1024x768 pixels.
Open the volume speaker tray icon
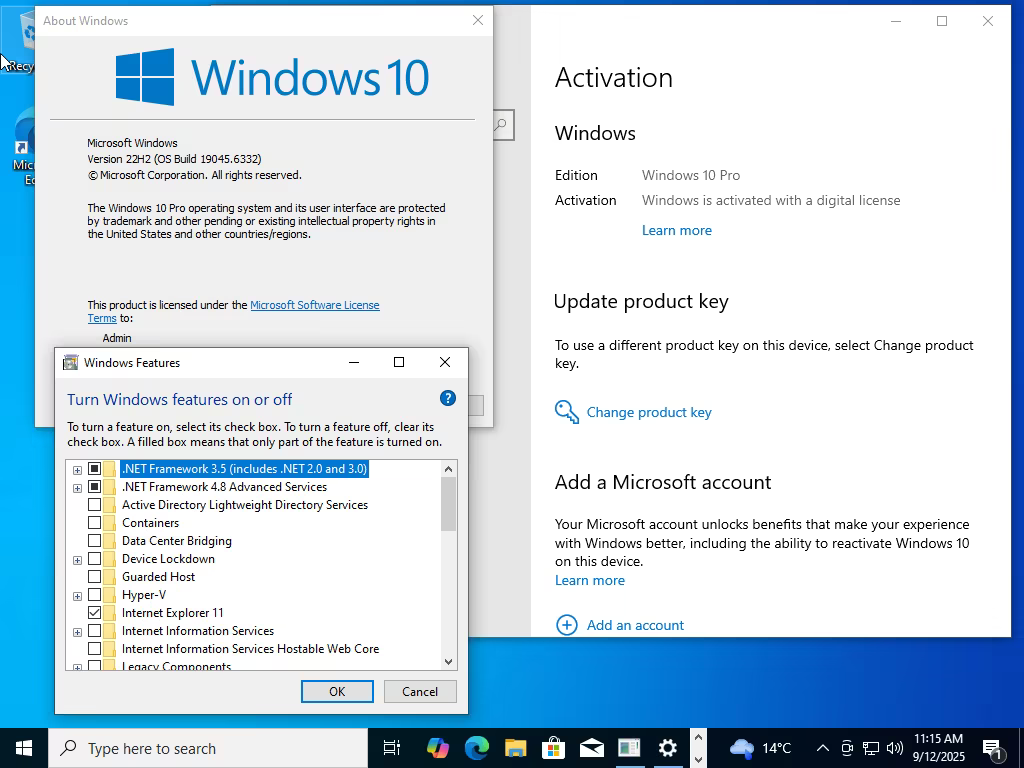[895, 748]
